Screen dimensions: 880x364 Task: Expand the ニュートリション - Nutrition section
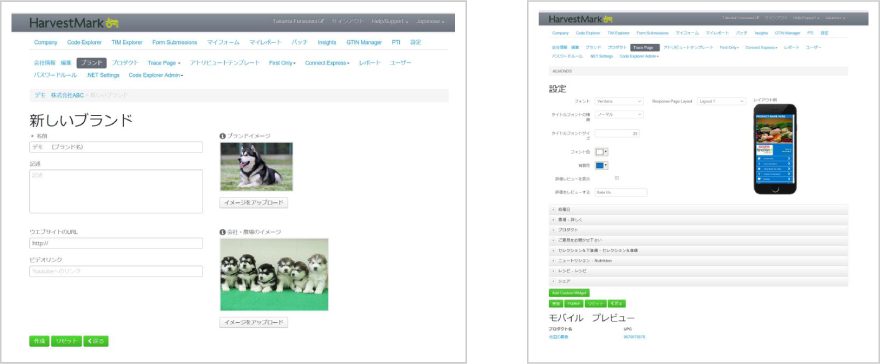[698, 261]
